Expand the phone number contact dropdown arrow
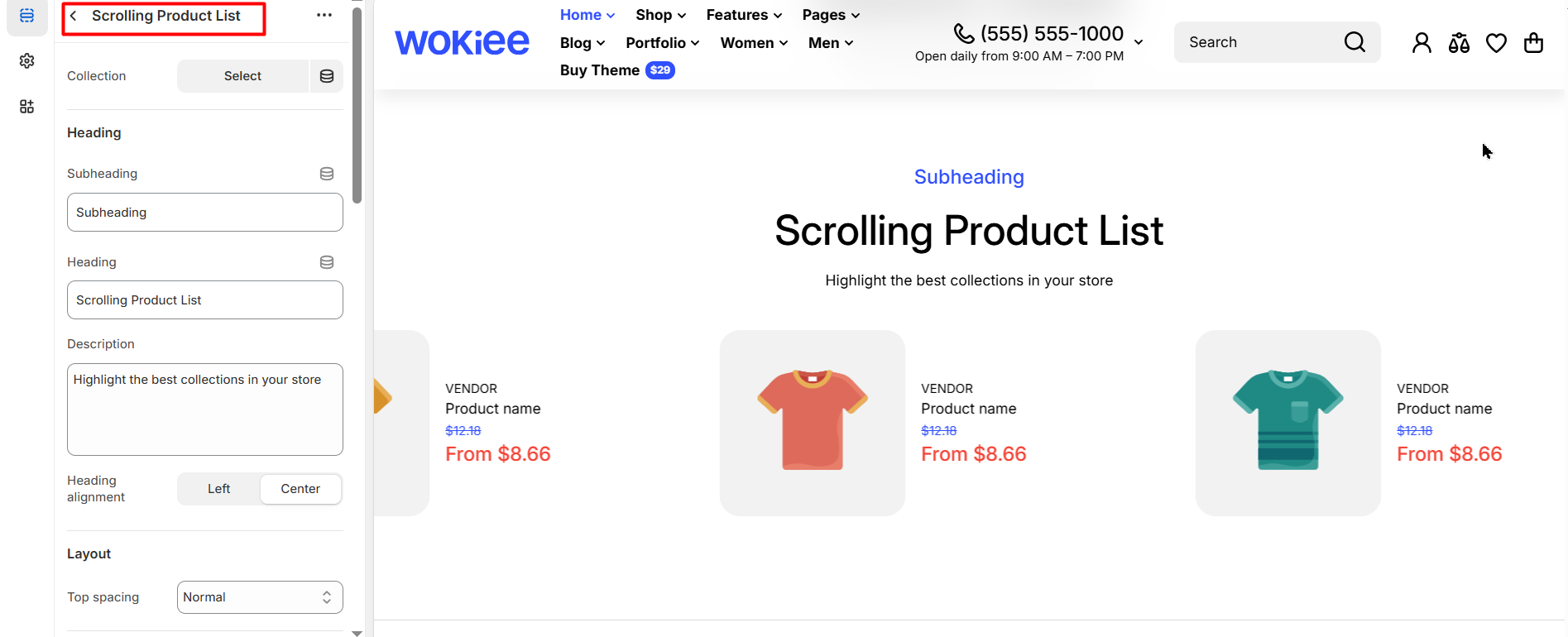This screenshot has width=1568, height=637. point(1139,41)
